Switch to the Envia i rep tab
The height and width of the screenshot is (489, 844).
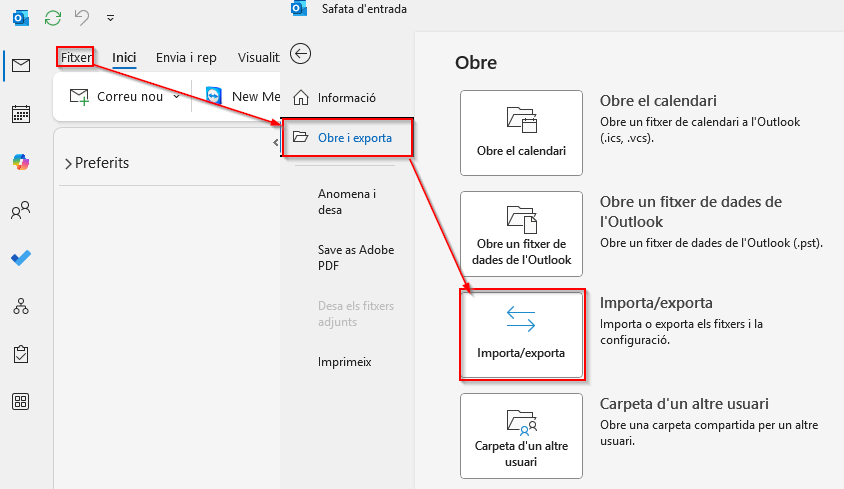click(186, 58)
